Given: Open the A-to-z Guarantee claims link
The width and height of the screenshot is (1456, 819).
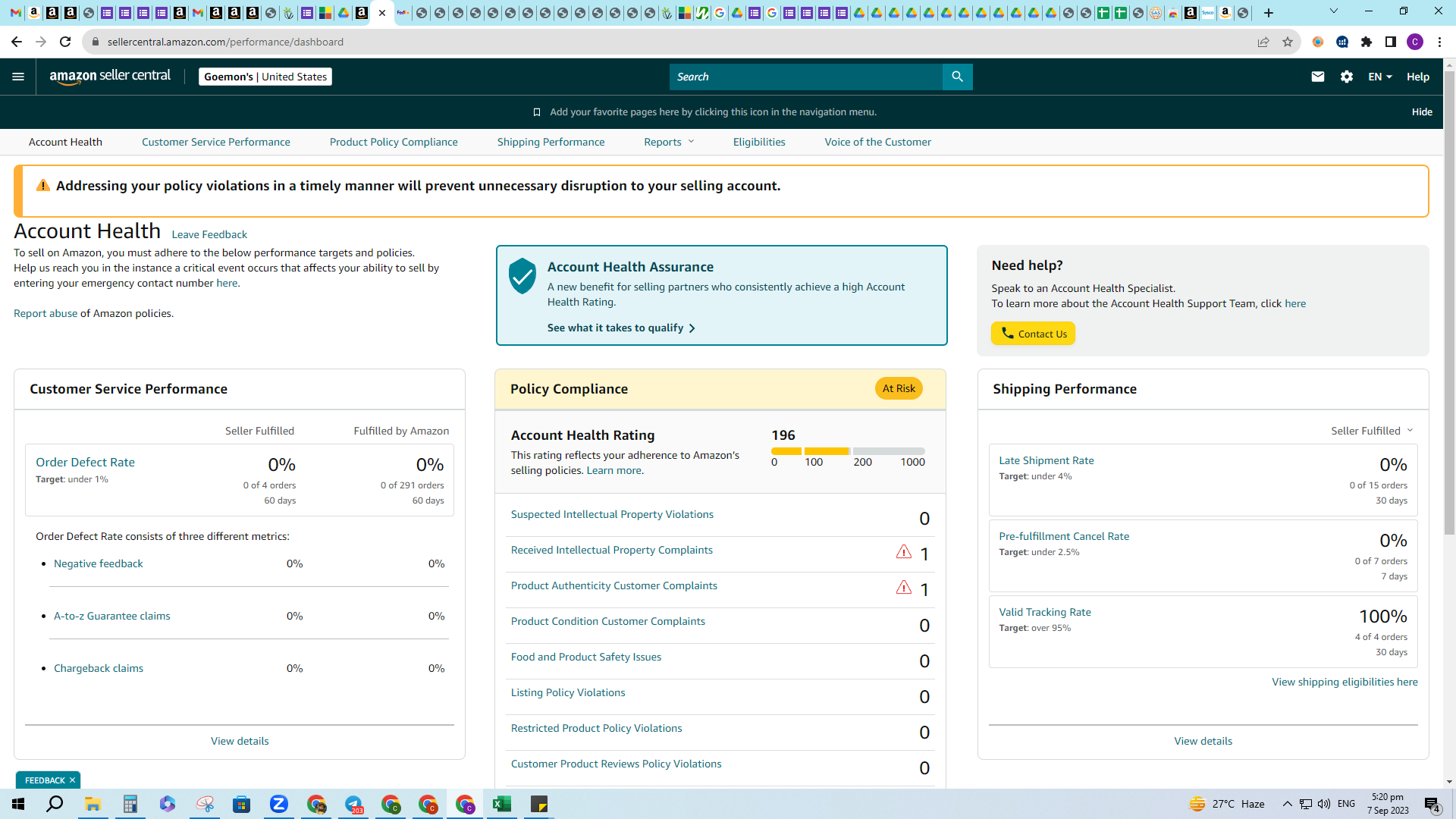Looking at the screenshot, I should (x=112, y=616).
